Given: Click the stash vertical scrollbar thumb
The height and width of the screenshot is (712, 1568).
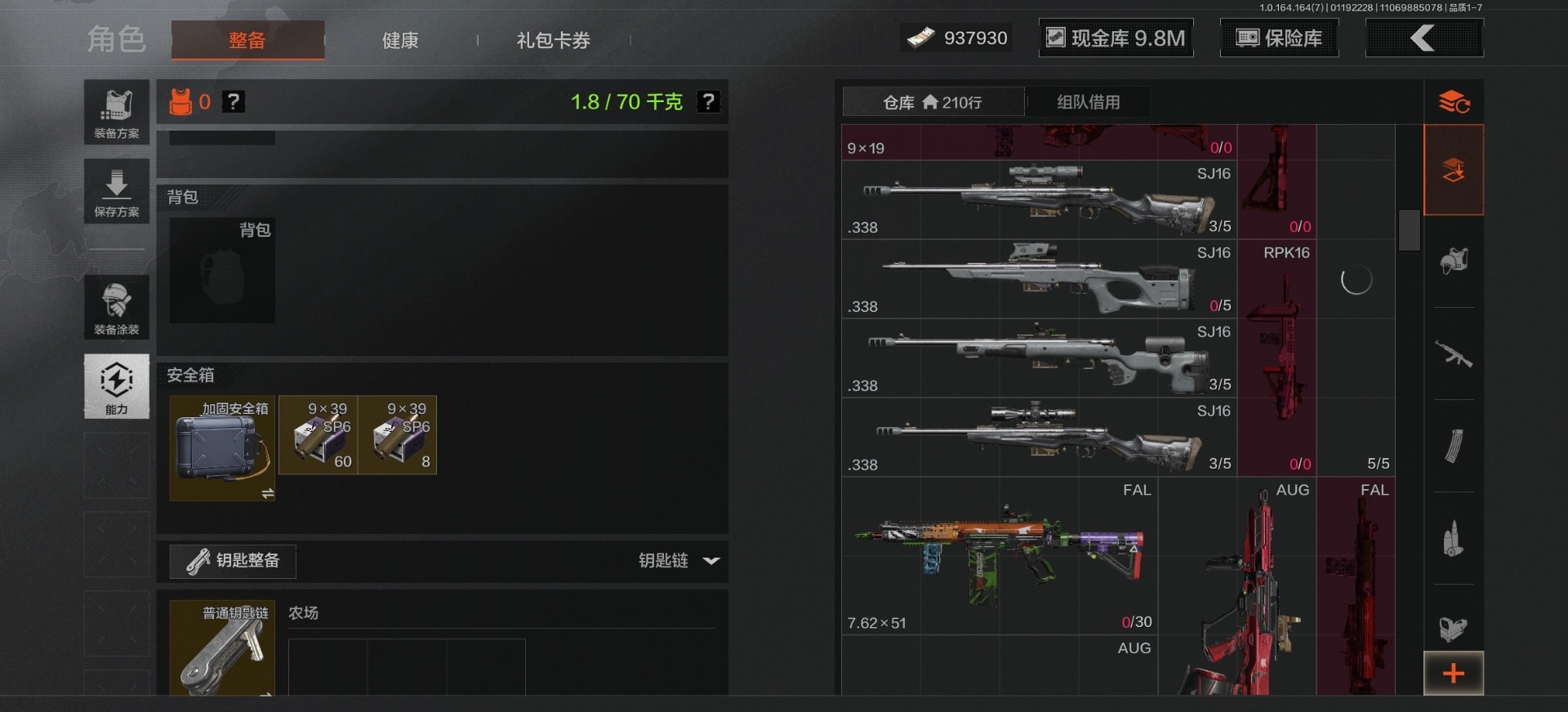Looking at the screenshot, I should click(x=1409, y=230).
